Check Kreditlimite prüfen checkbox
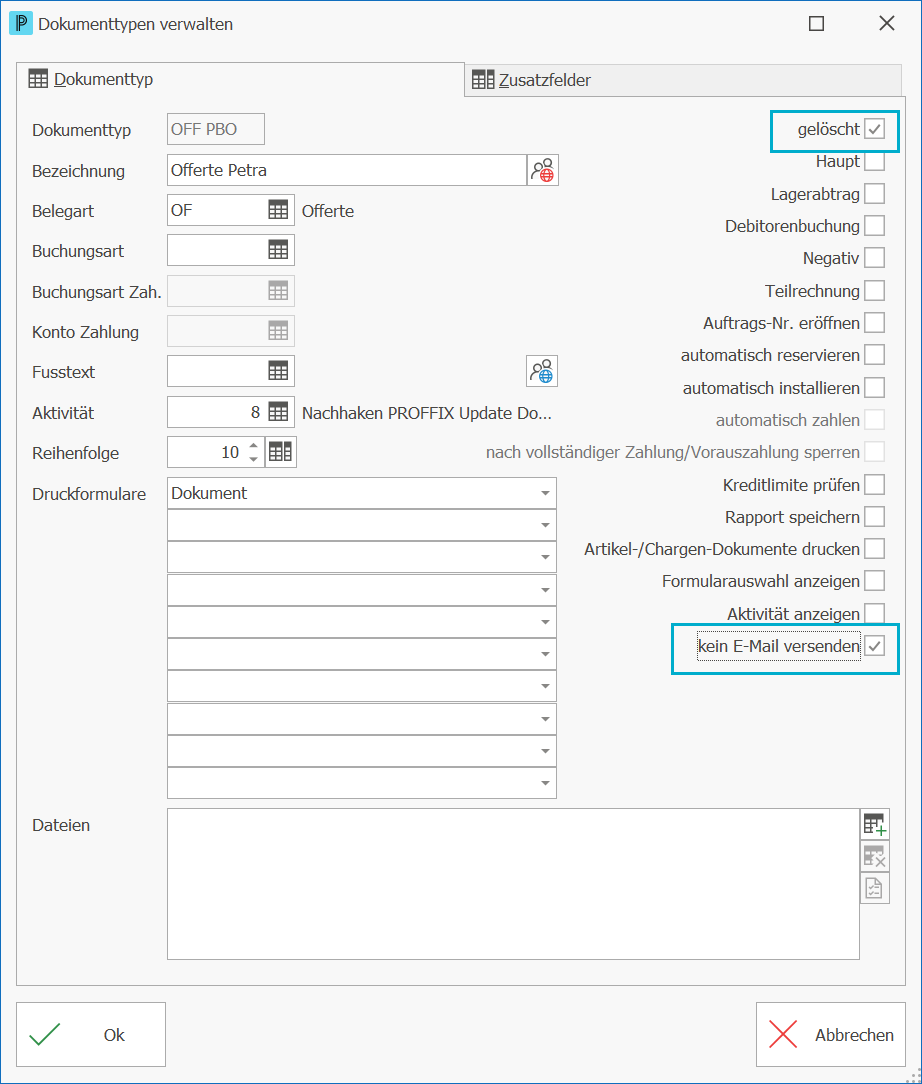 click(x=874, y=485)
